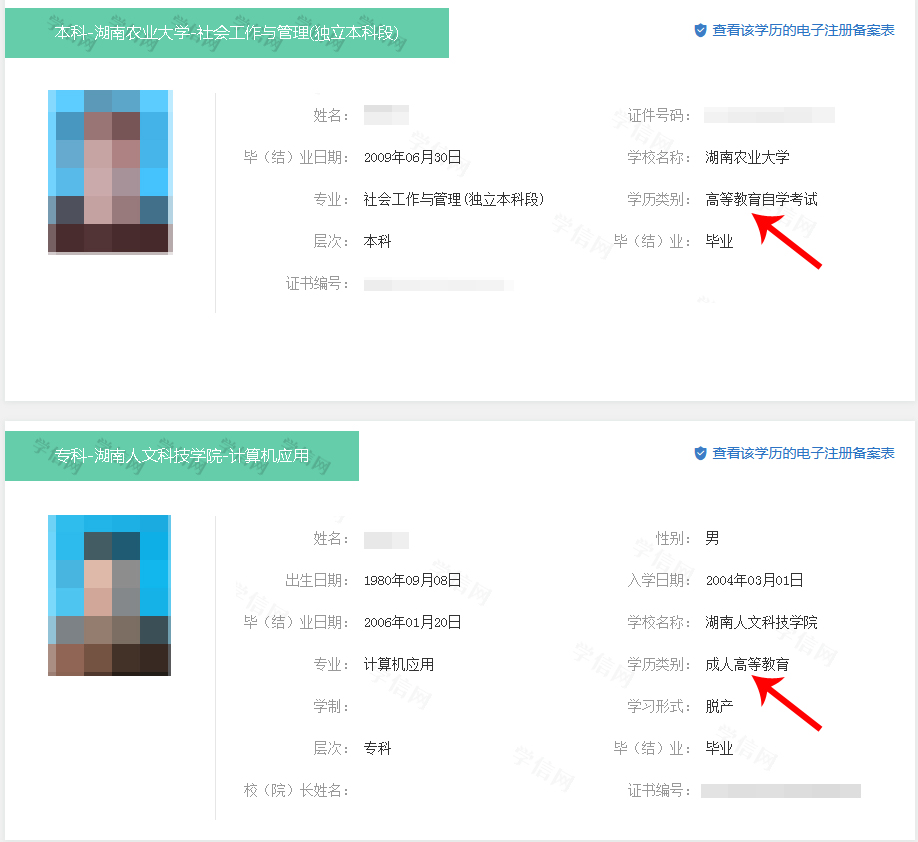Click birth date 1980年09月08日
918x842 pixels.
tap(412, 580)
